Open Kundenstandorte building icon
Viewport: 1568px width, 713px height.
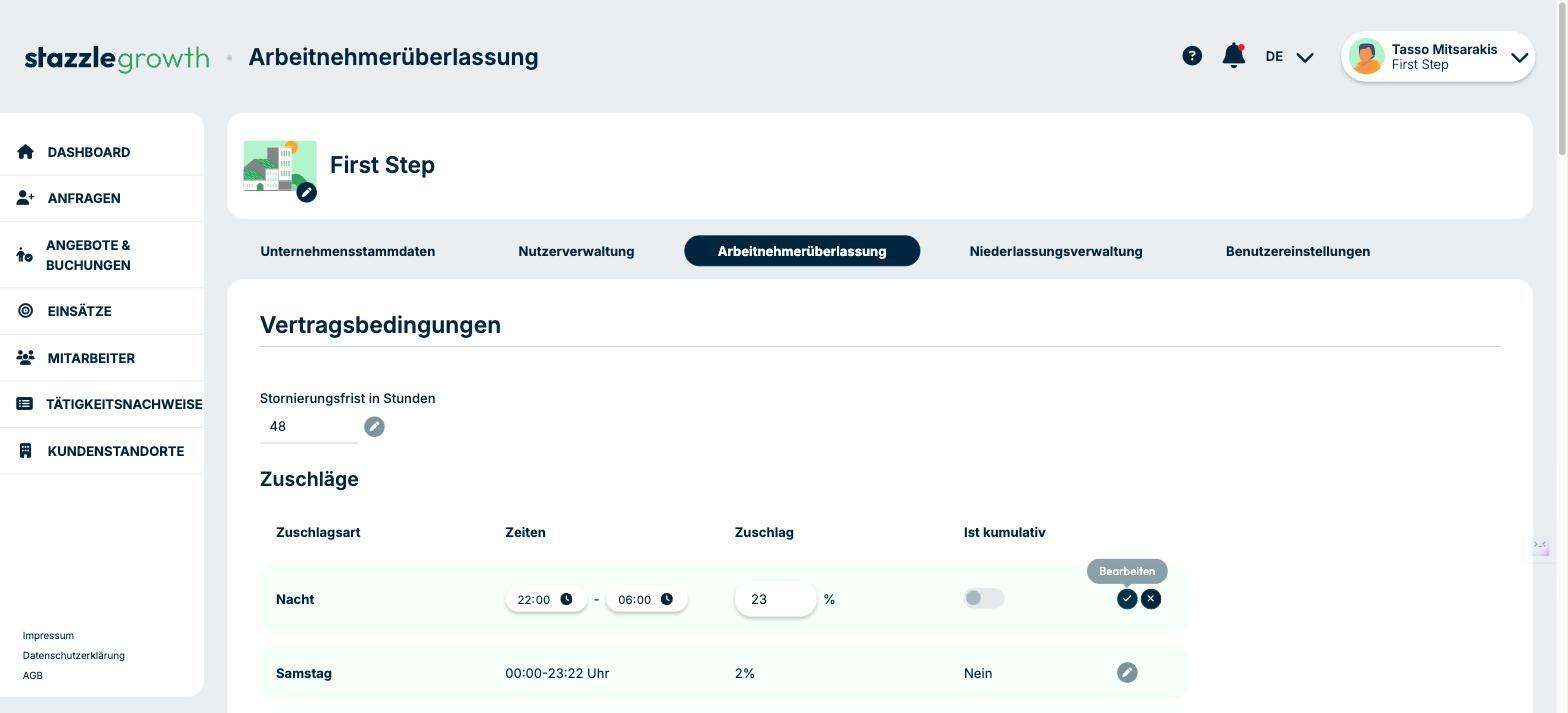pyautogui.click(x=26, y=451)
